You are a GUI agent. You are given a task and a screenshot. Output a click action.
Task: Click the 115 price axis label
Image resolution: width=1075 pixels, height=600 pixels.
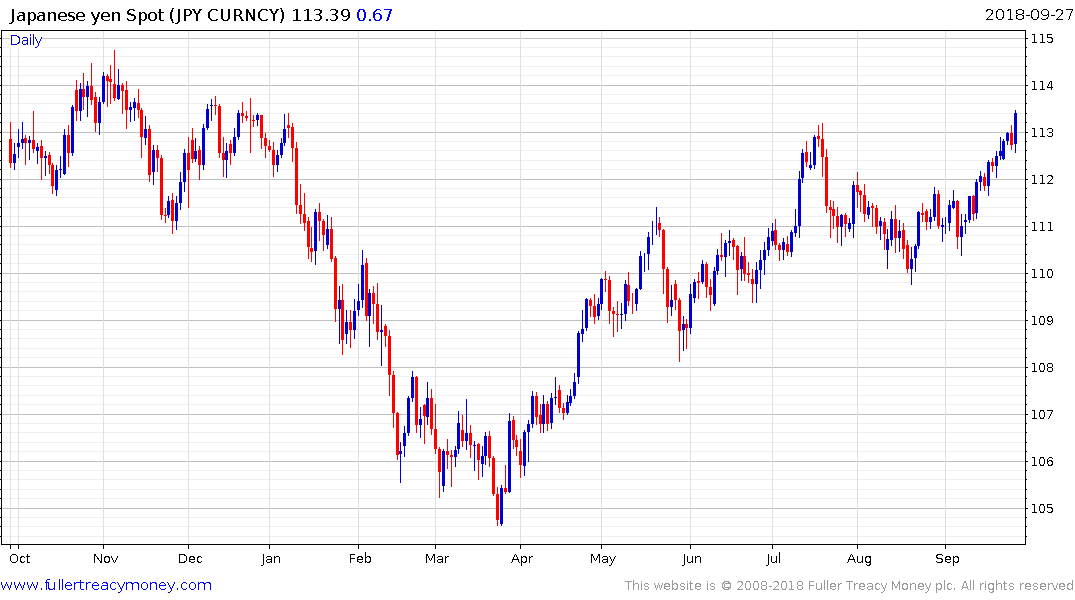(1042, 38)
